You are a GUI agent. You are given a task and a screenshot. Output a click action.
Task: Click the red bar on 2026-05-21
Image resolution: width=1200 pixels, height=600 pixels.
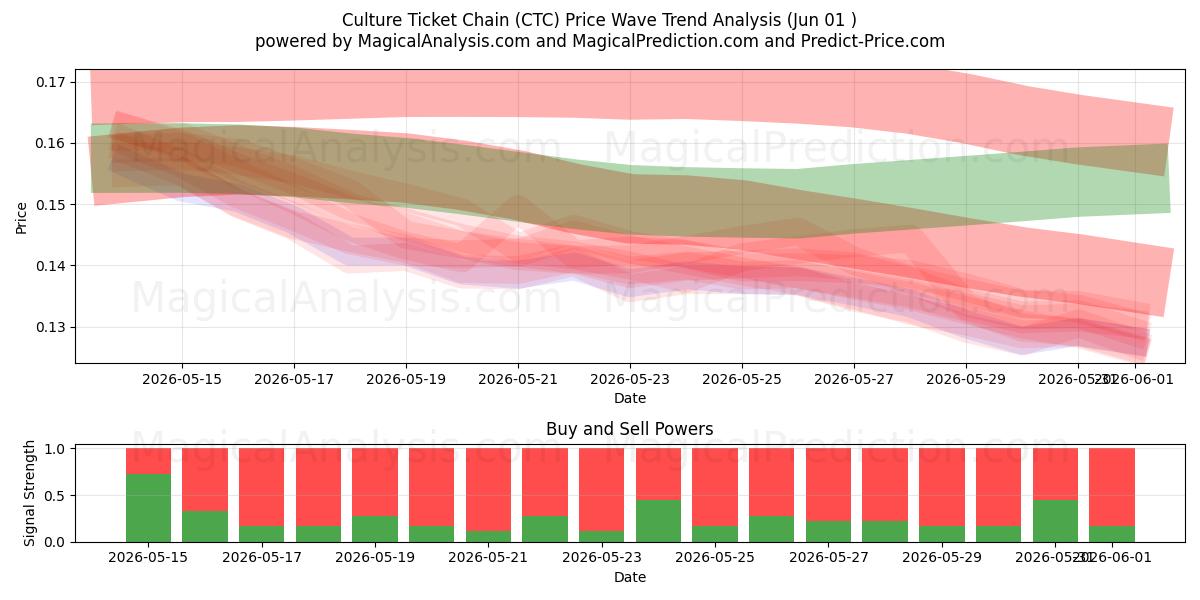click(x=488, y=489)
